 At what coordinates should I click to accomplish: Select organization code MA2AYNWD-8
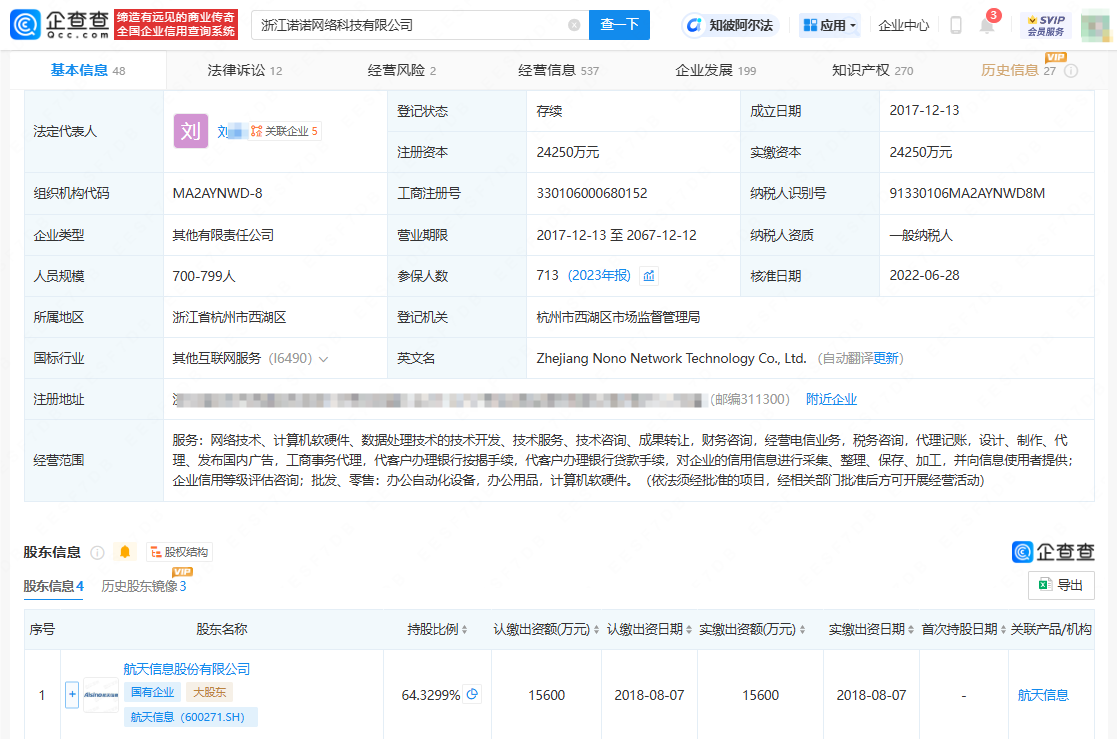(217, 193)
